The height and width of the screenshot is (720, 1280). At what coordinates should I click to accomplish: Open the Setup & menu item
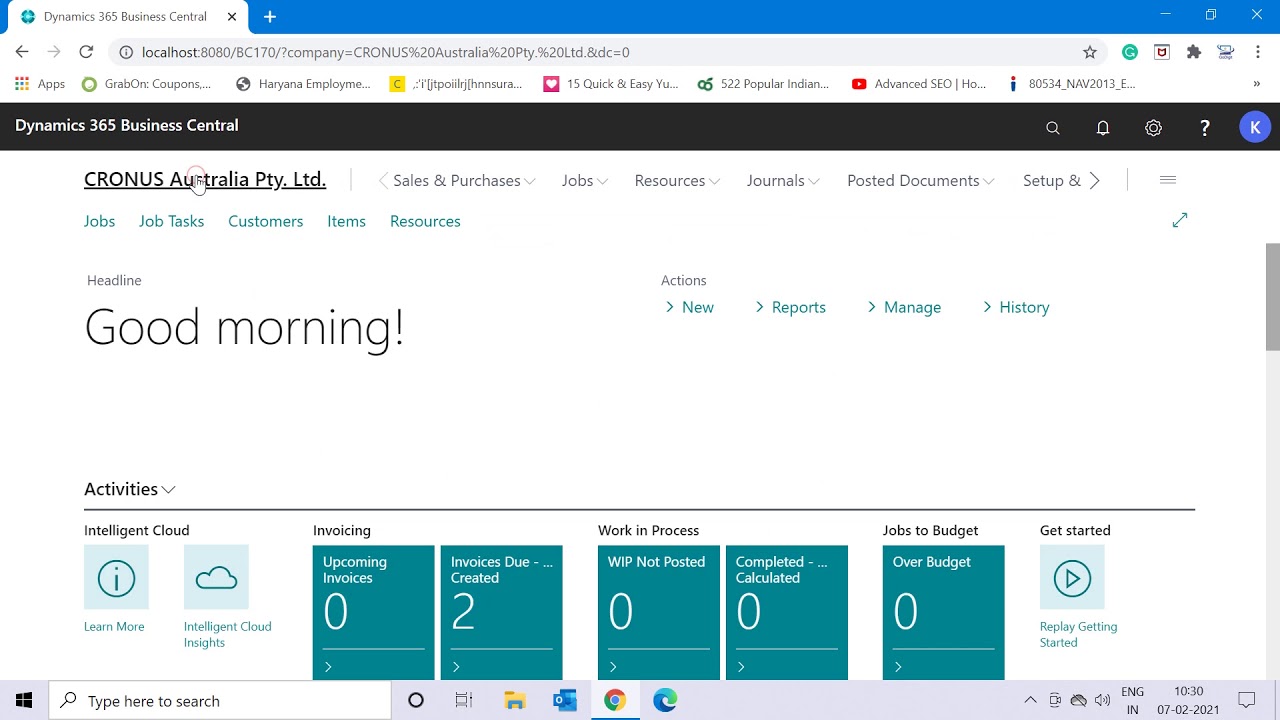coord(1051,180)
